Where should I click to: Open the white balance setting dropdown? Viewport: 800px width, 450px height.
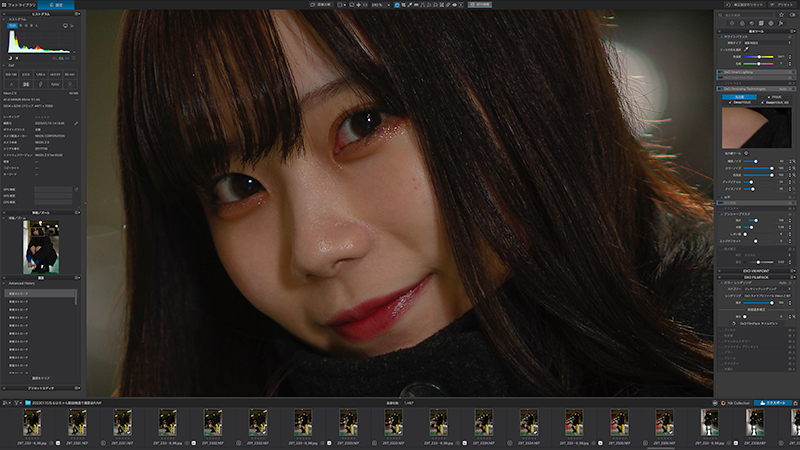tap(767, 43)
